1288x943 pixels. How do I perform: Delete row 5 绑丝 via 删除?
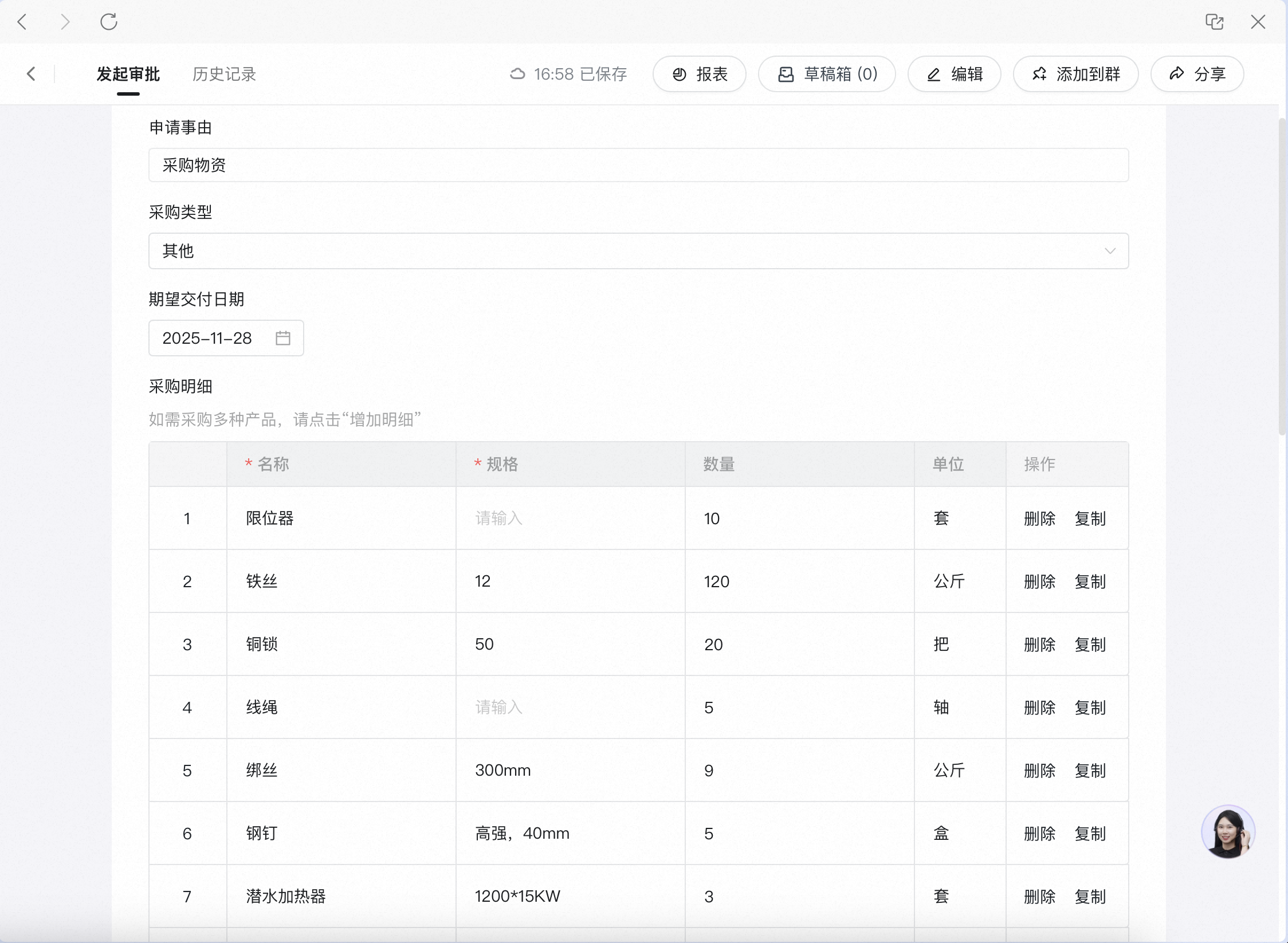click(1039, 771)
